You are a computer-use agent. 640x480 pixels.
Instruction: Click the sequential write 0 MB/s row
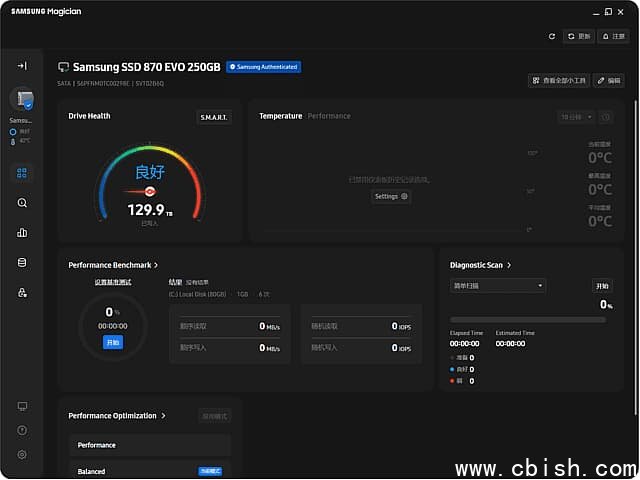pos(230,348)
